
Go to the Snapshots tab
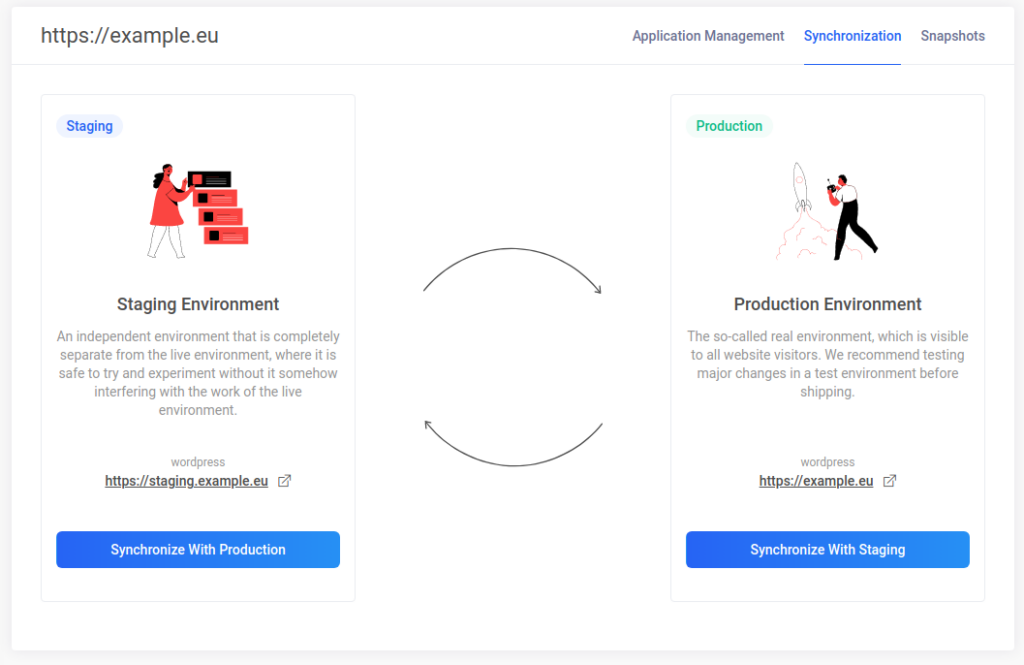[x=952, y=36]
